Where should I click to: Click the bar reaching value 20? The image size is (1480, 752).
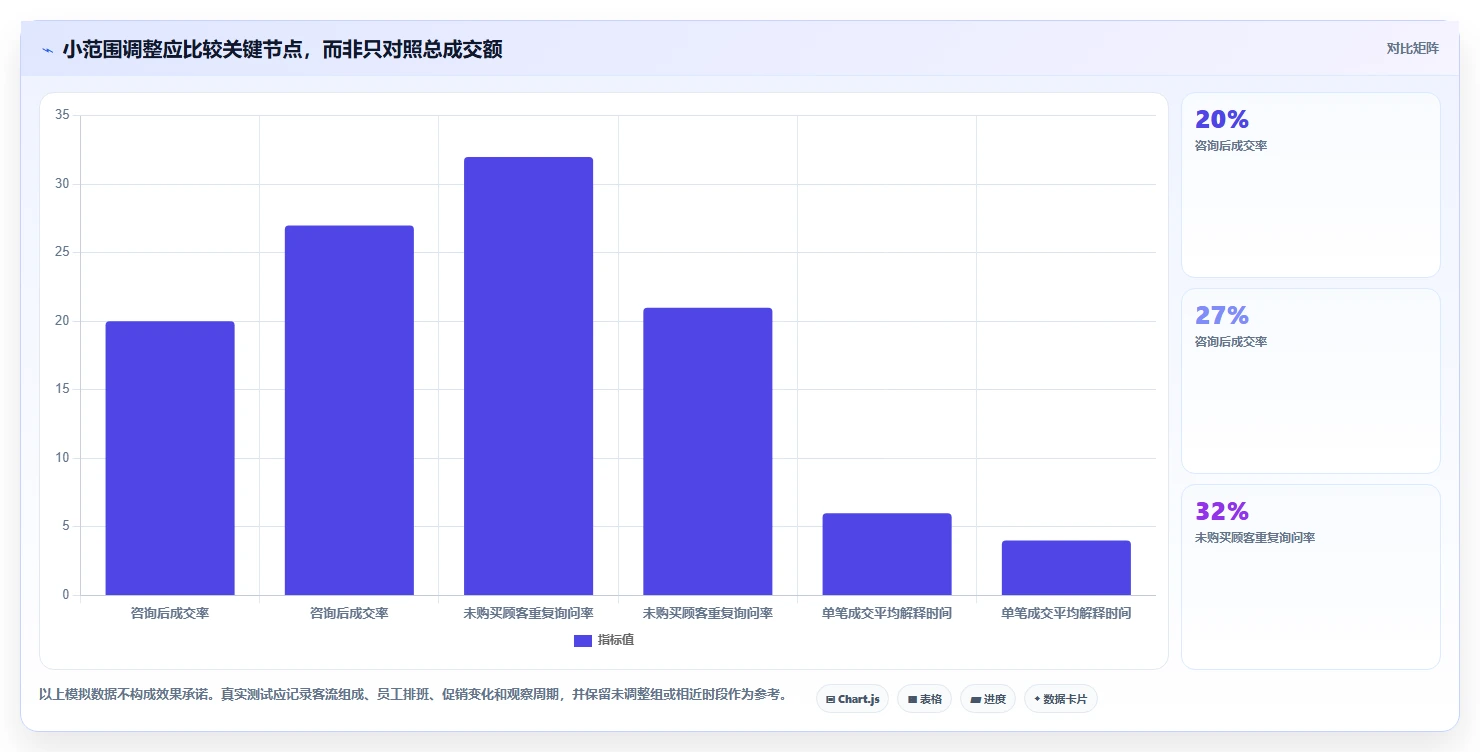(x=170, y=458)
